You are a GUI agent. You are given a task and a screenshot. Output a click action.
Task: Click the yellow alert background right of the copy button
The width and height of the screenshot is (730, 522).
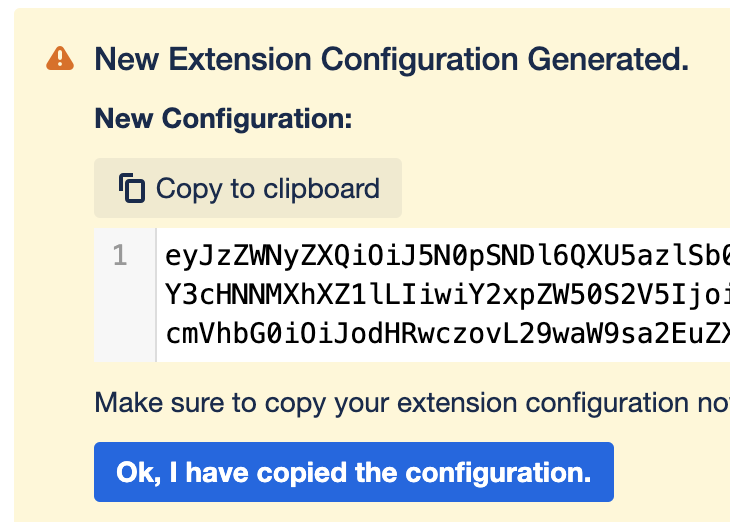pyautogui.click(x=560, y=188)
